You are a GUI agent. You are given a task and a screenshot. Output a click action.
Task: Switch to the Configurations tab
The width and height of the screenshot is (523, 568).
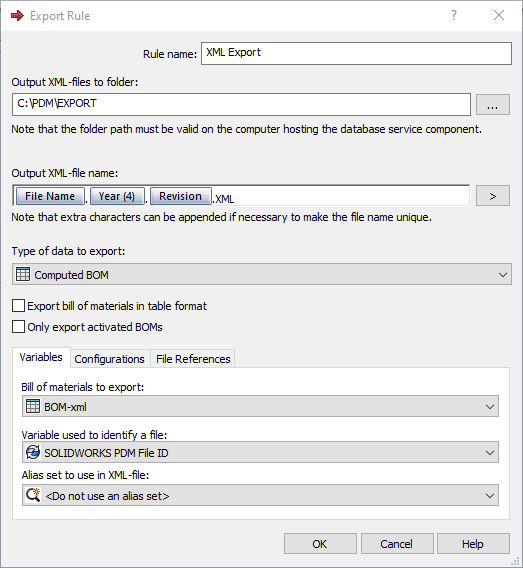tap(109, 359)
